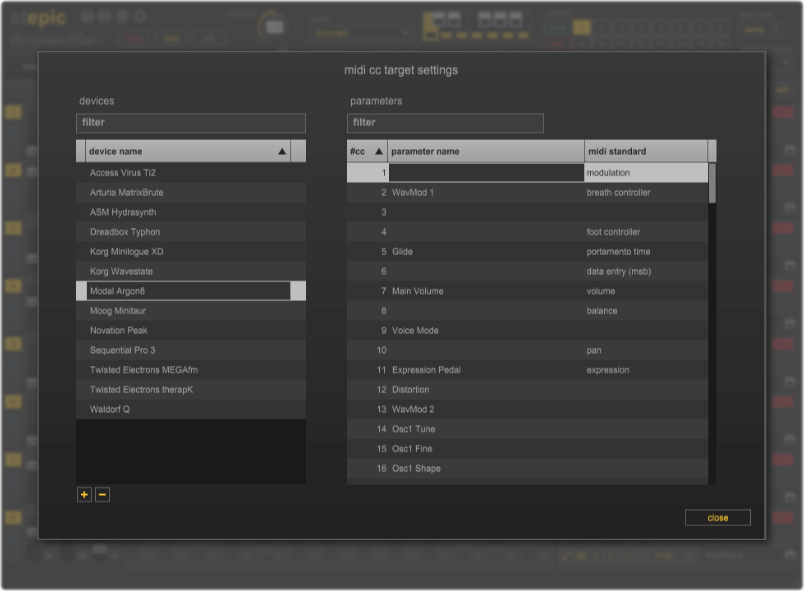Select the WavMod 2 parameter
804x591 pixels.
pyautogui.click(x=413, y=410)
